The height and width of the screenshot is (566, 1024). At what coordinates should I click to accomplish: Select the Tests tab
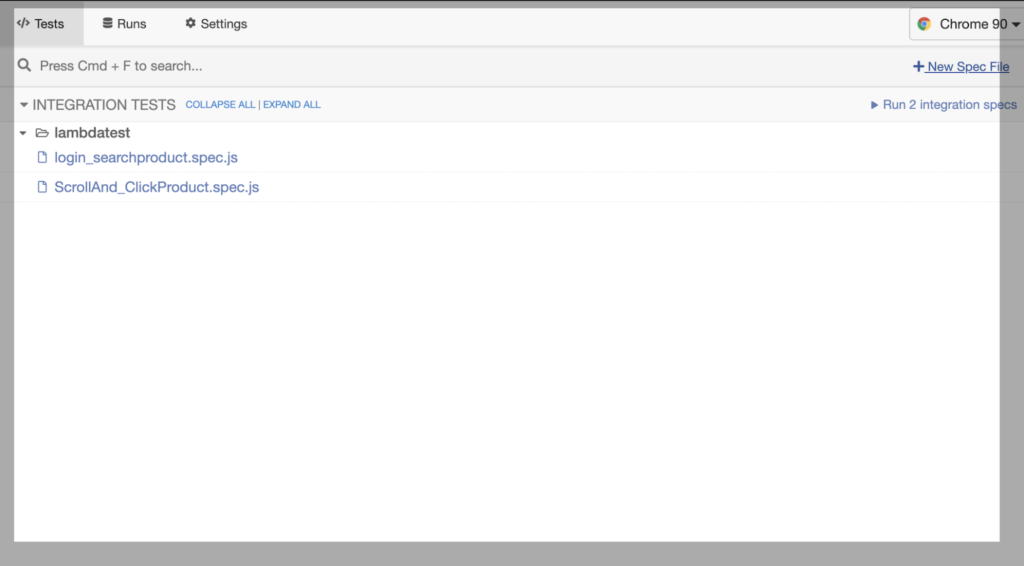41,24
